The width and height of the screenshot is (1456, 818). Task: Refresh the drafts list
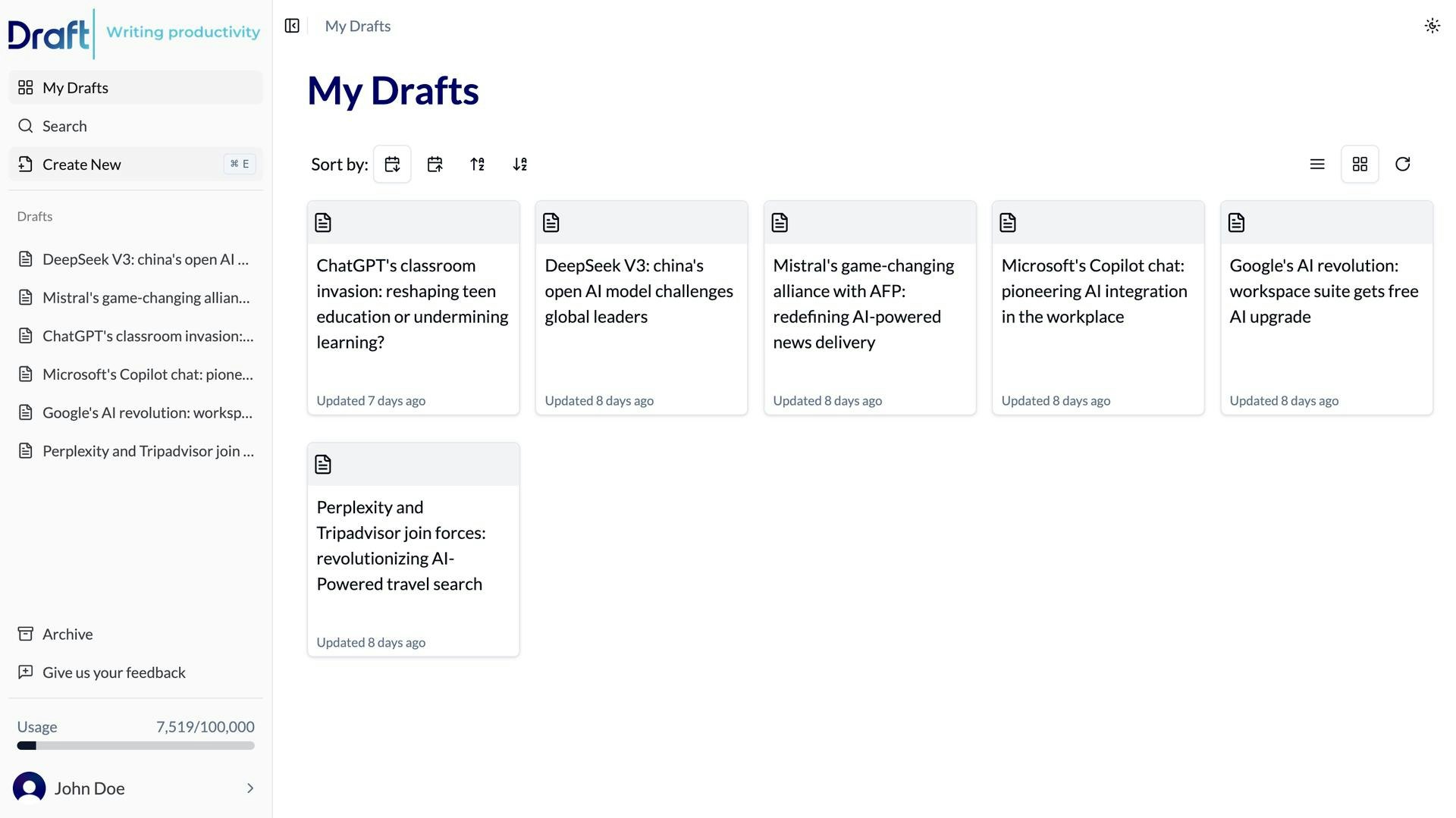1402,164
